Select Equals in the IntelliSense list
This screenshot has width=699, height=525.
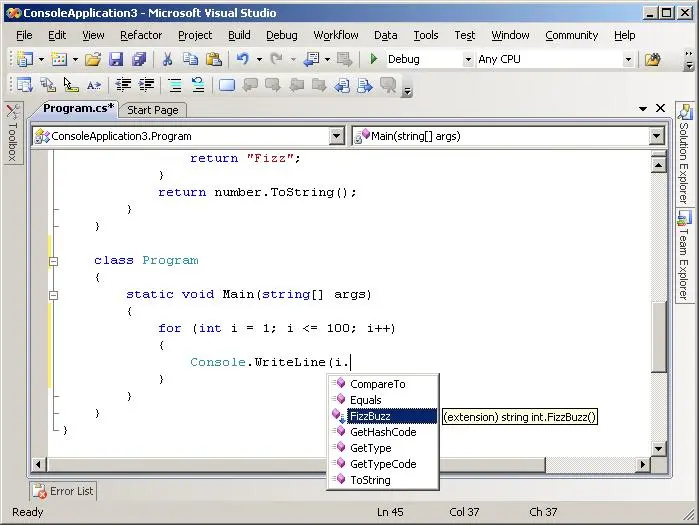click(383, 400)
